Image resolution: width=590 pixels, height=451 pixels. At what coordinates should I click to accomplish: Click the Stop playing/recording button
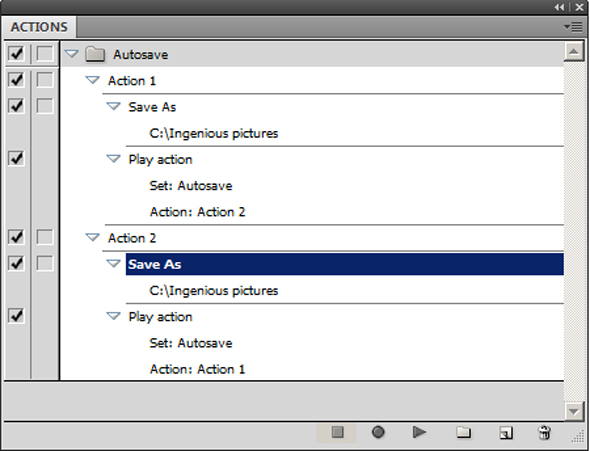click(x=337, y=432)
